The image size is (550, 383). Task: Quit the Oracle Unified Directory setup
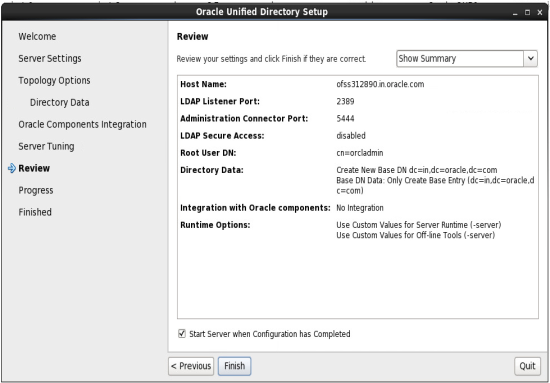[x=527, y=366]
